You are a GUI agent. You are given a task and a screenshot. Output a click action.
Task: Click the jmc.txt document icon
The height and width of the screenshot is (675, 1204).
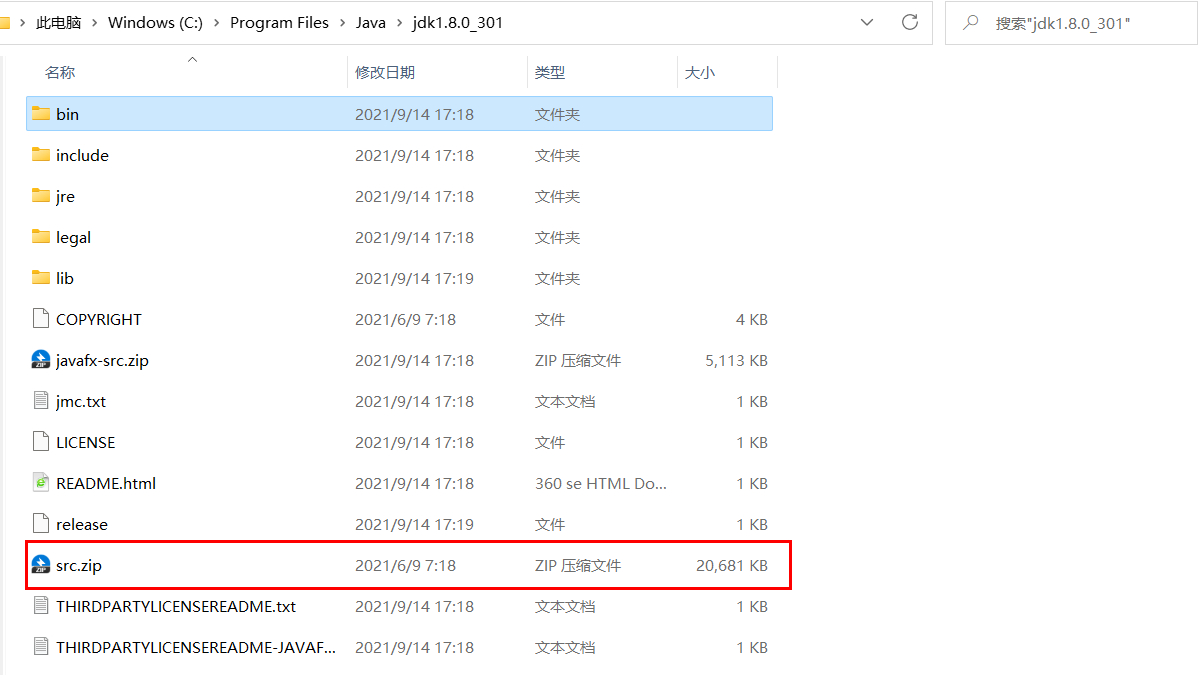pyautogui.click(x=40, y=401)
